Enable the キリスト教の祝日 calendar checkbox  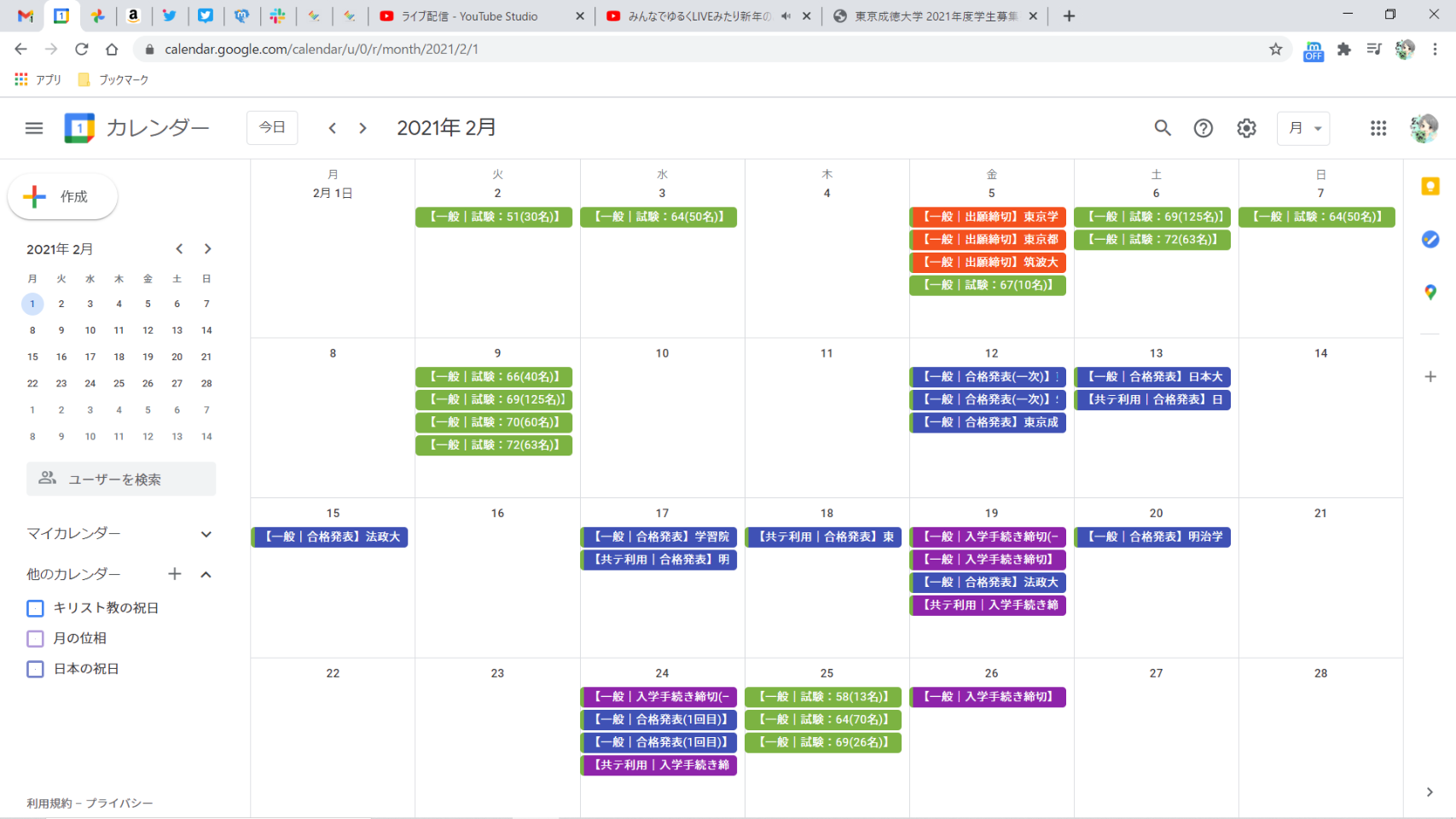(35, 608)
